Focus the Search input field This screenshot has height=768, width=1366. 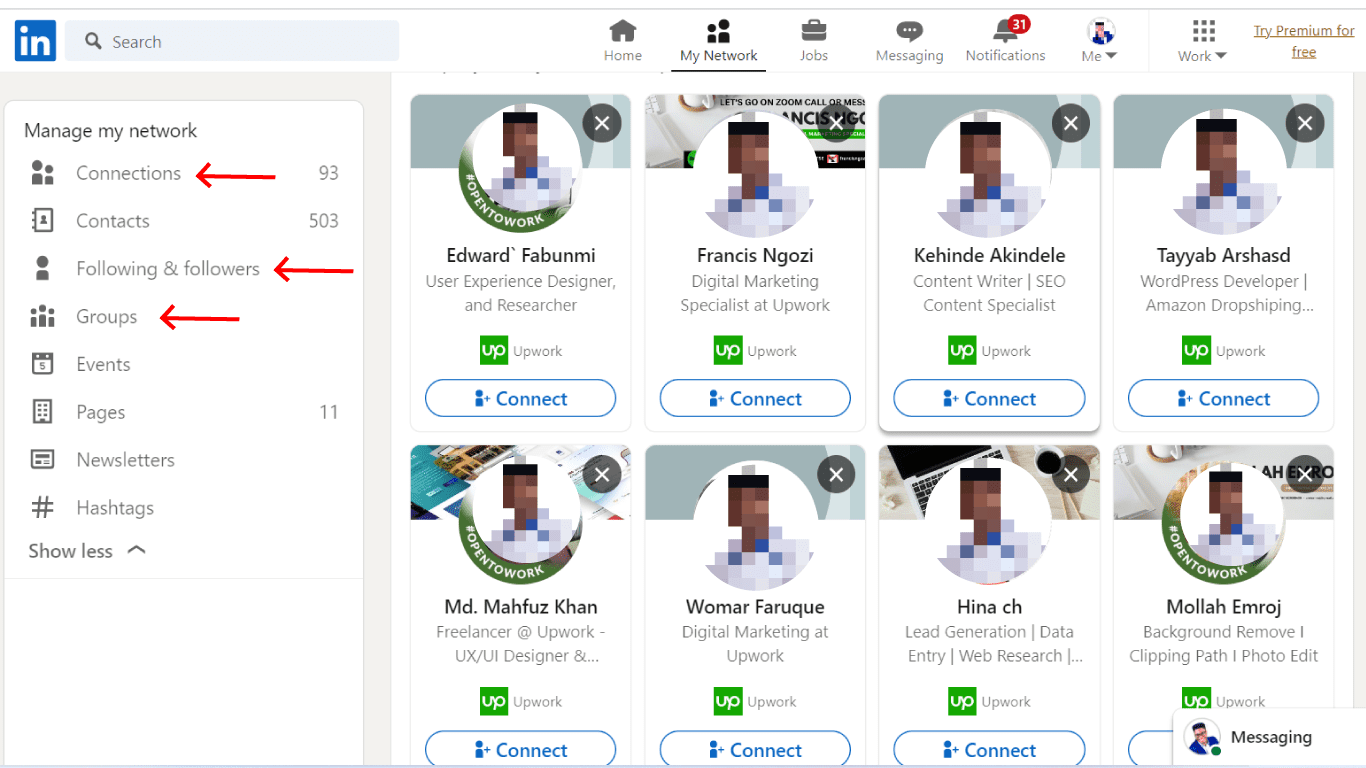tap(232, 41)
